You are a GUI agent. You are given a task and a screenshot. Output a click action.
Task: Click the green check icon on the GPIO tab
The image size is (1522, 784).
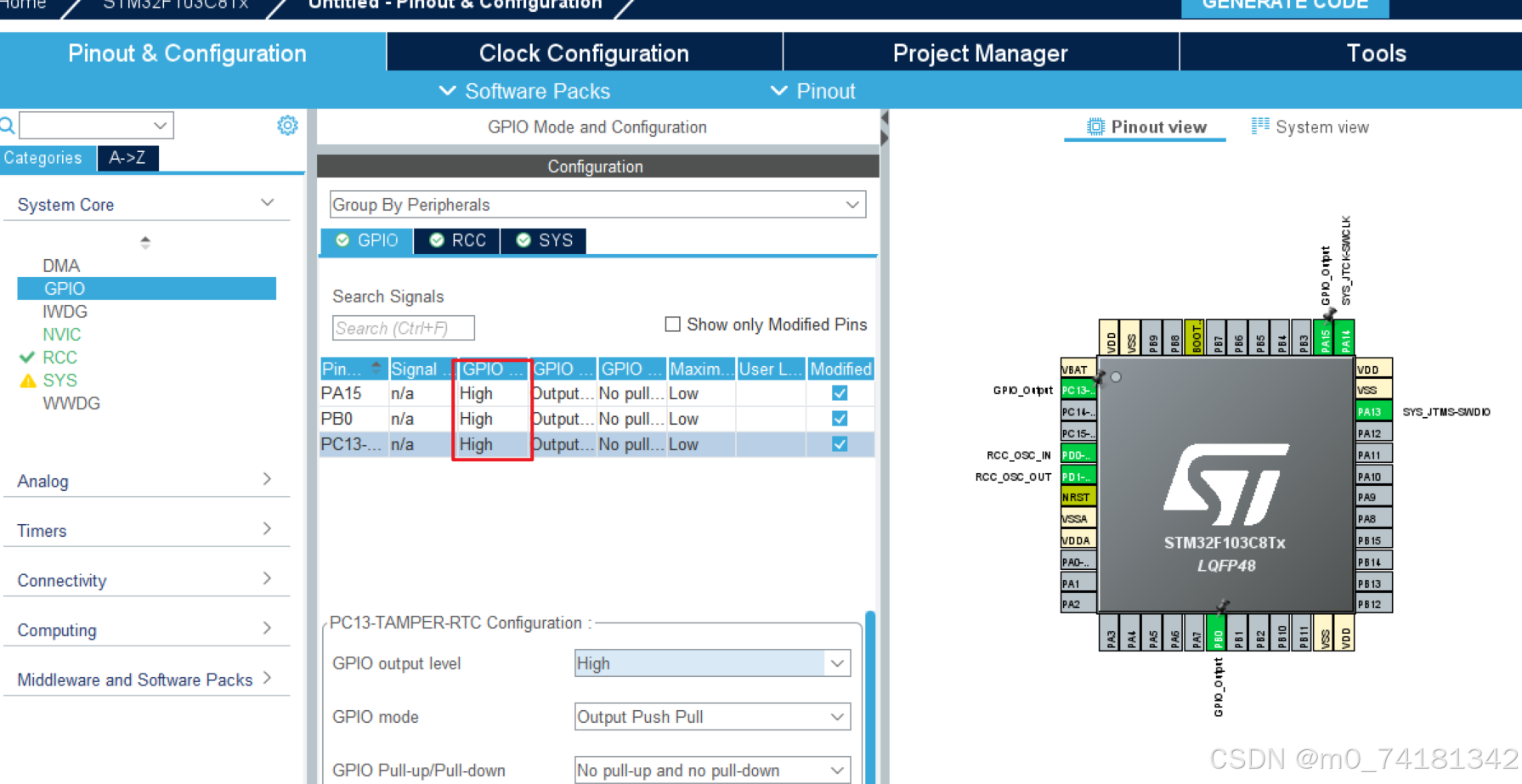point(342,240)
